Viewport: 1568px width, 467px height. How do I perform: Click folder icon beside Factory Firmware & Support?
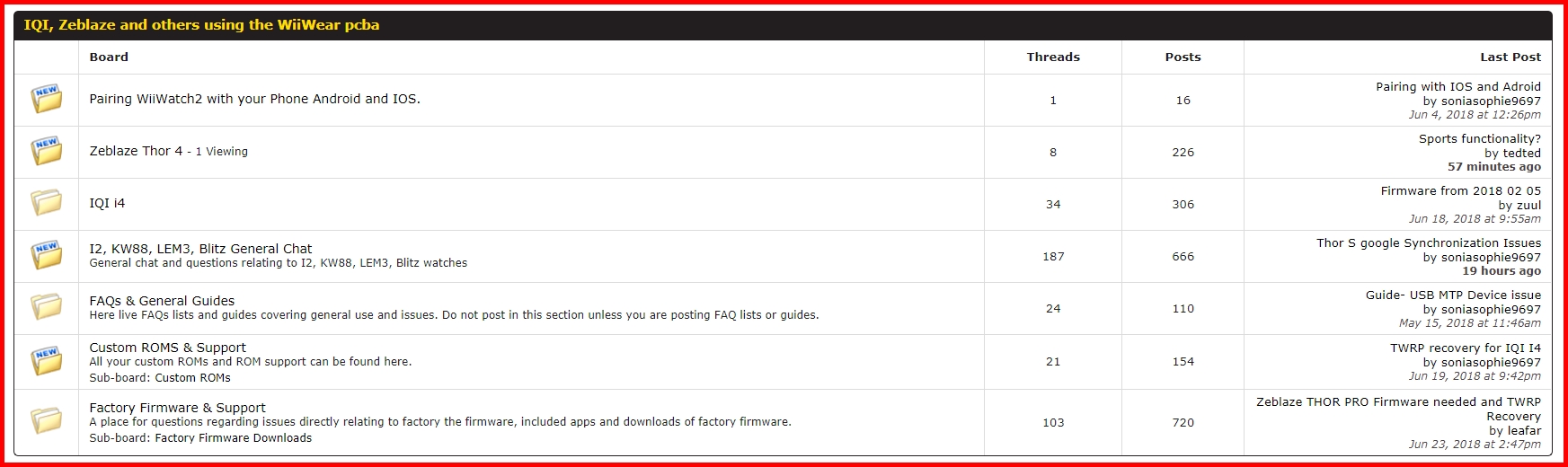(47, 421)
